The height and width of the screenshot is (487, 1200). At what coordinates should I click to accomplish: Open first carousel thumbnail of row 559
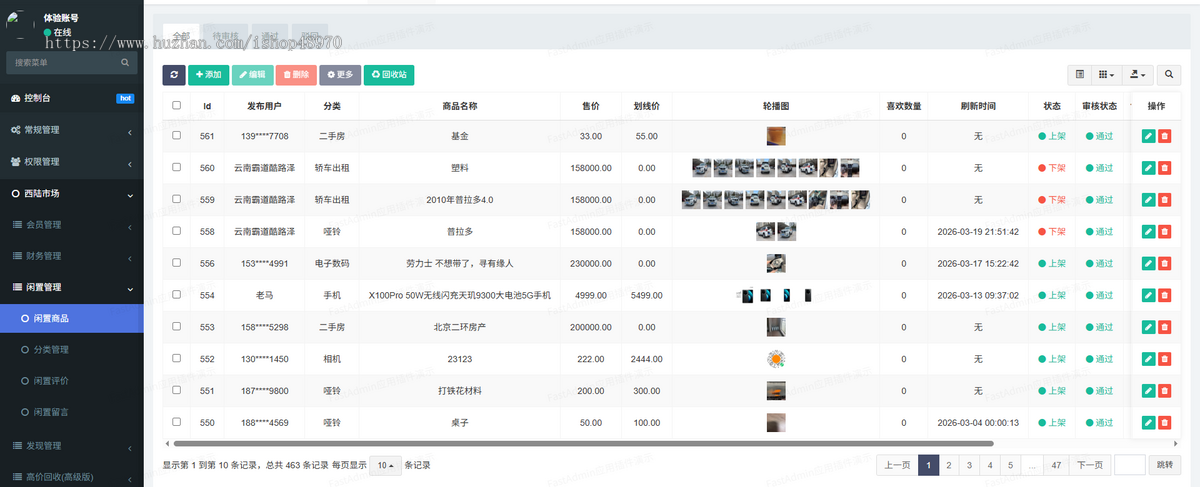tap(691, 199)
